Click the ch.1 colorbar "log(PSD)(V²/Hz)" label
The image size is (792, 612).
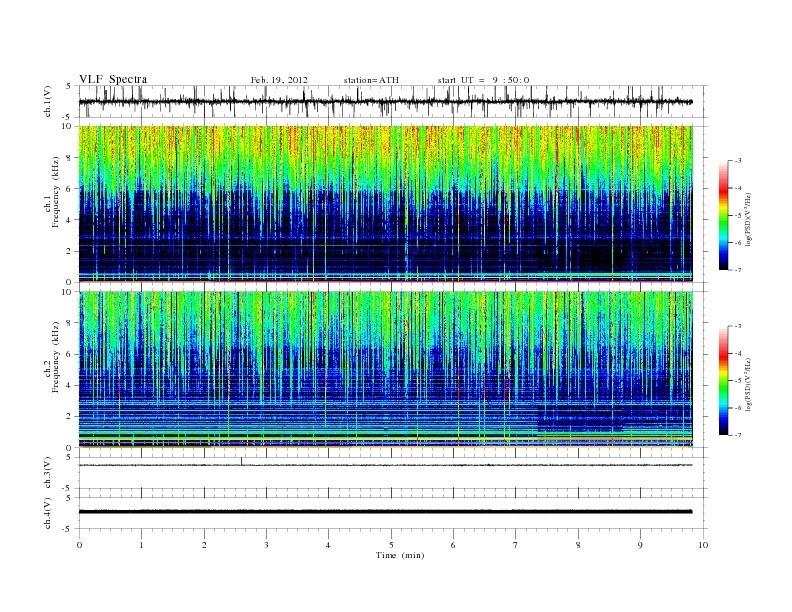coord(748,220)
